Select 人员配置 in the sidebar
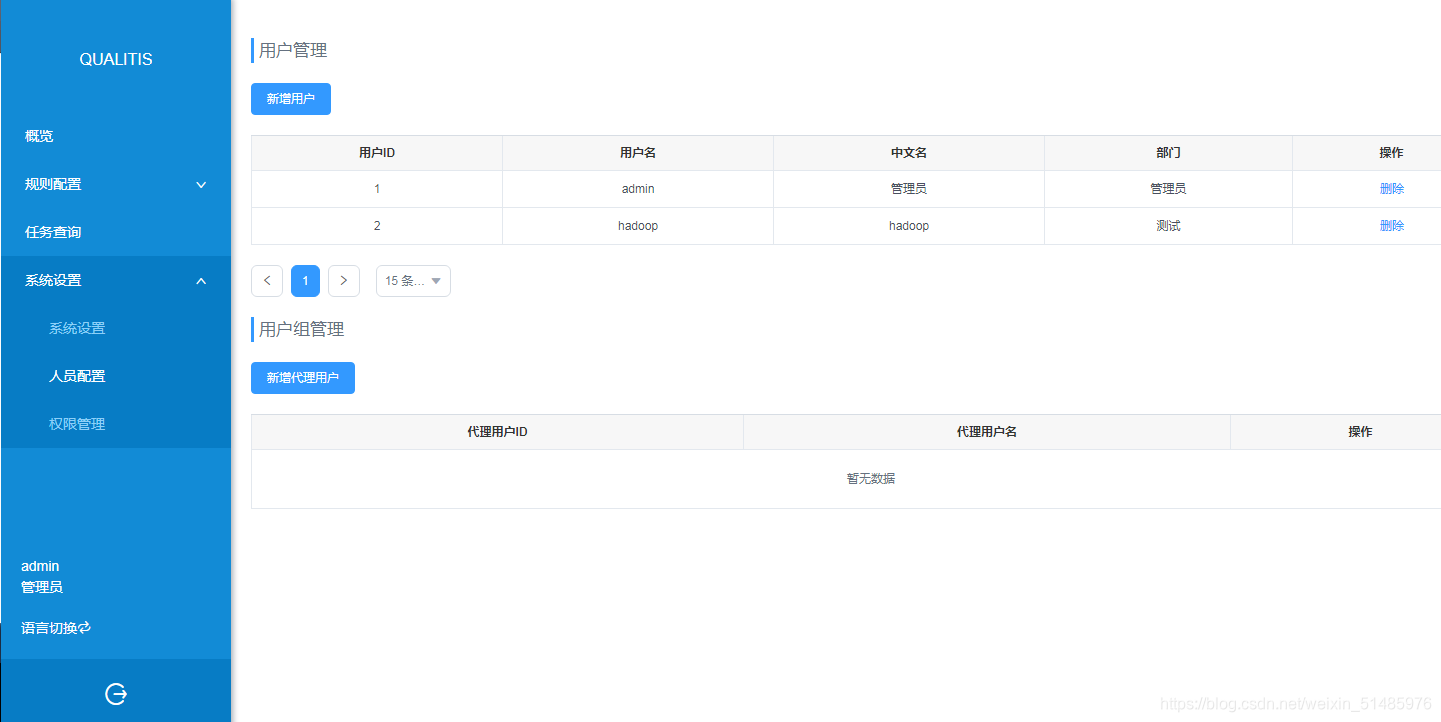Screen dimensions: 1441x722 point(77,375)
